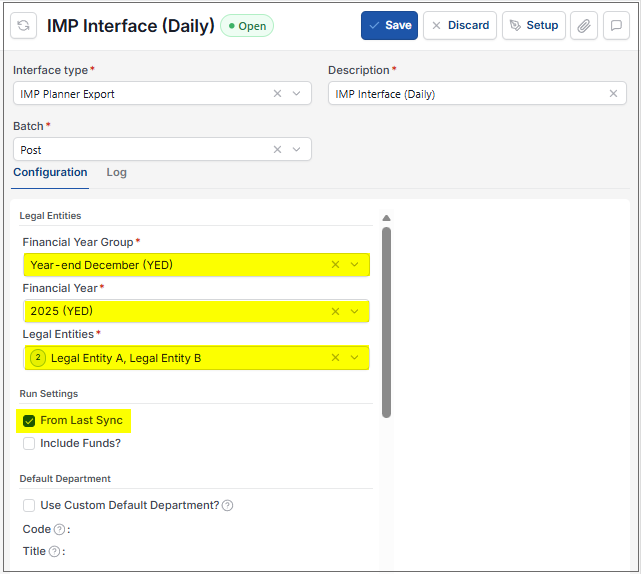Show help for Use Custom Default Department
The image size is (642, 574).
[228, 506]
